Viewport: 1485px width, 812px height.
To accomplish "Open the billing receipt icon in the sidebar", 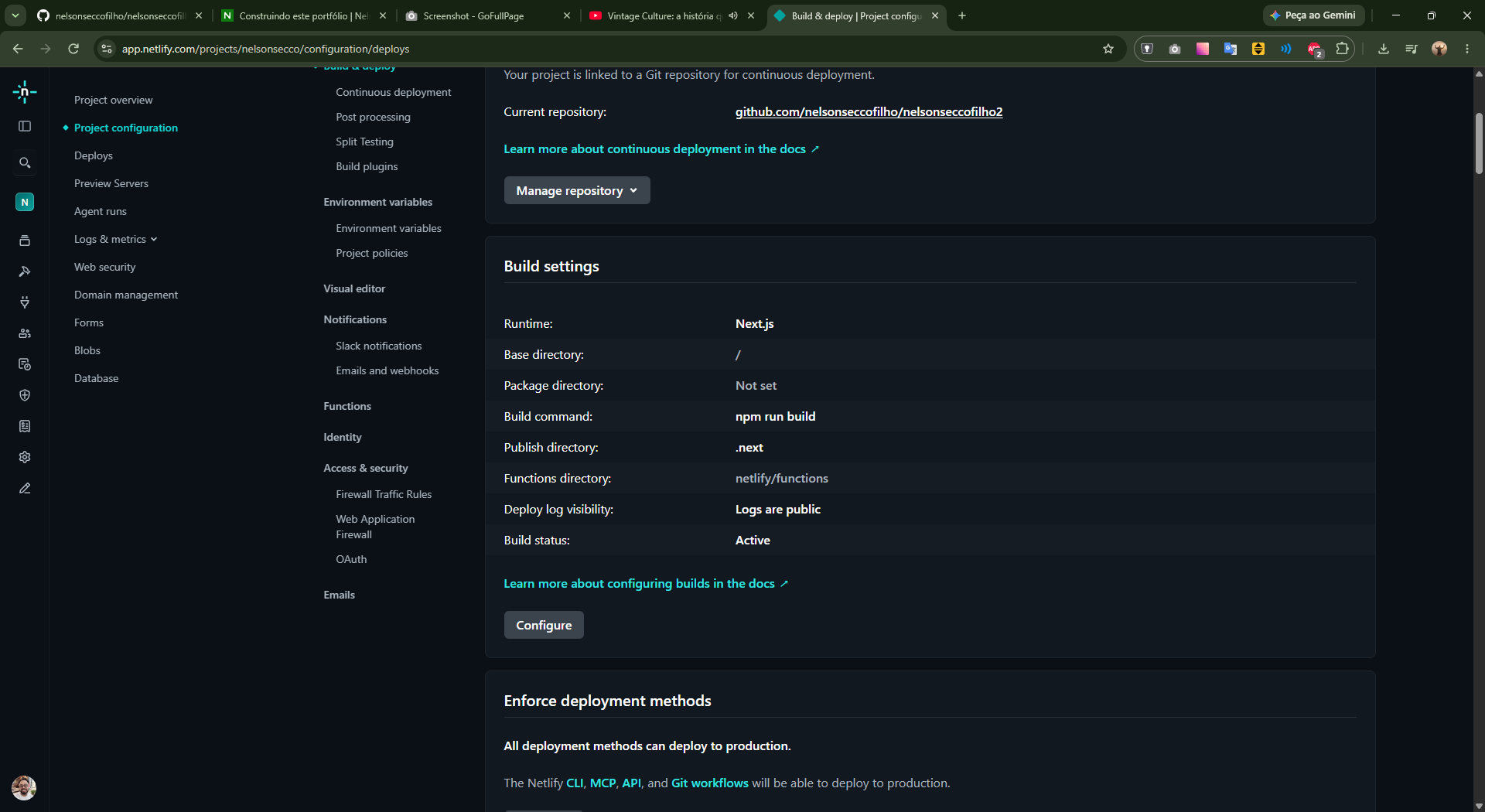I will click(25, 426).
